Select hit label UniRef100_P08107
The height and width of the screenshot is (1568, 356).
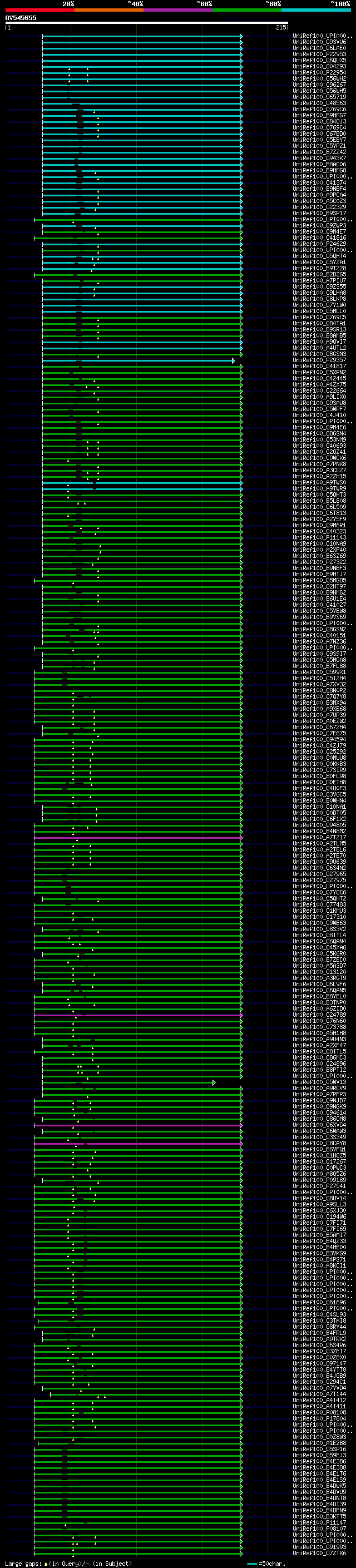(319, 1529)
